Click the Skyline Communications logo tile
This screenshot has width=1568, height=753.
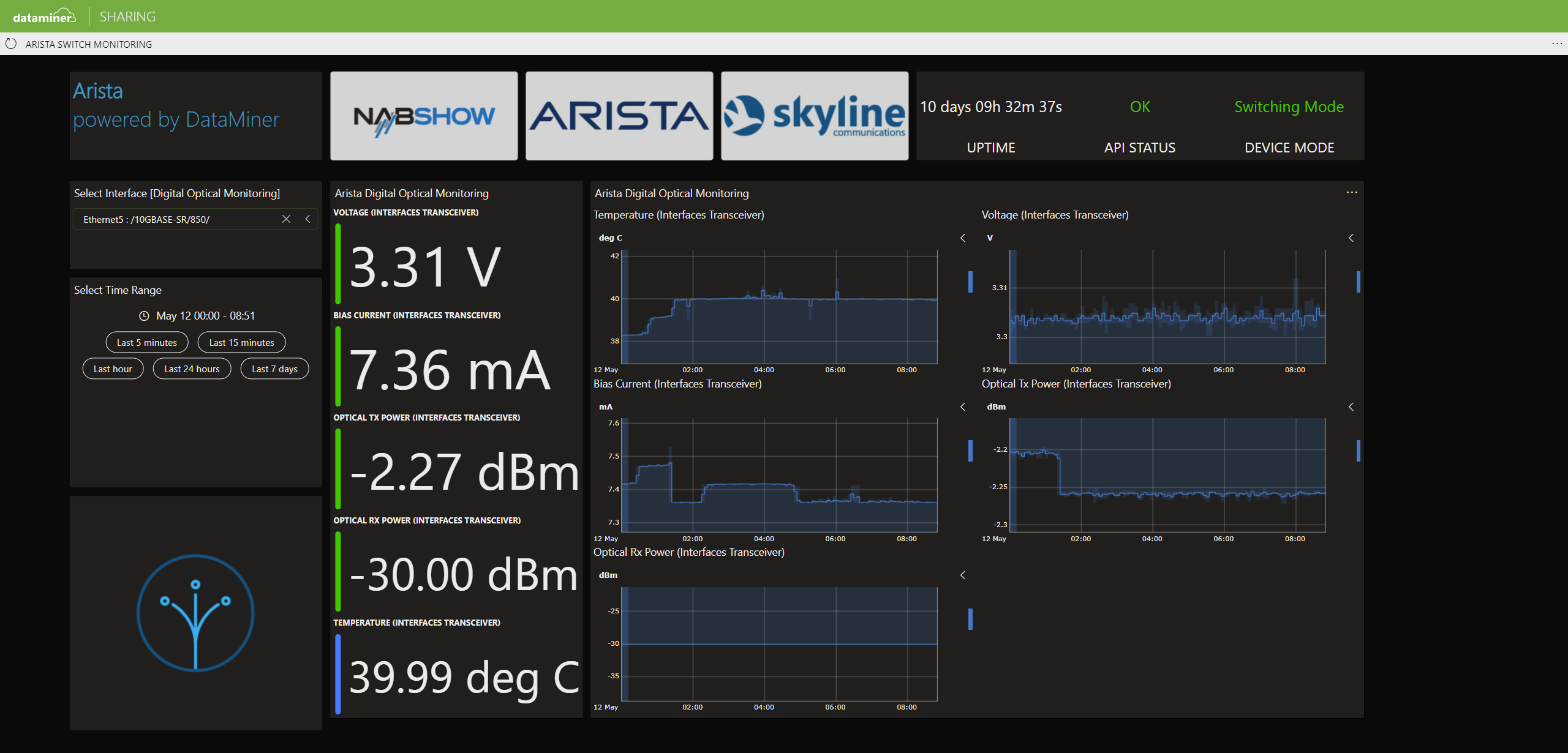815,116
